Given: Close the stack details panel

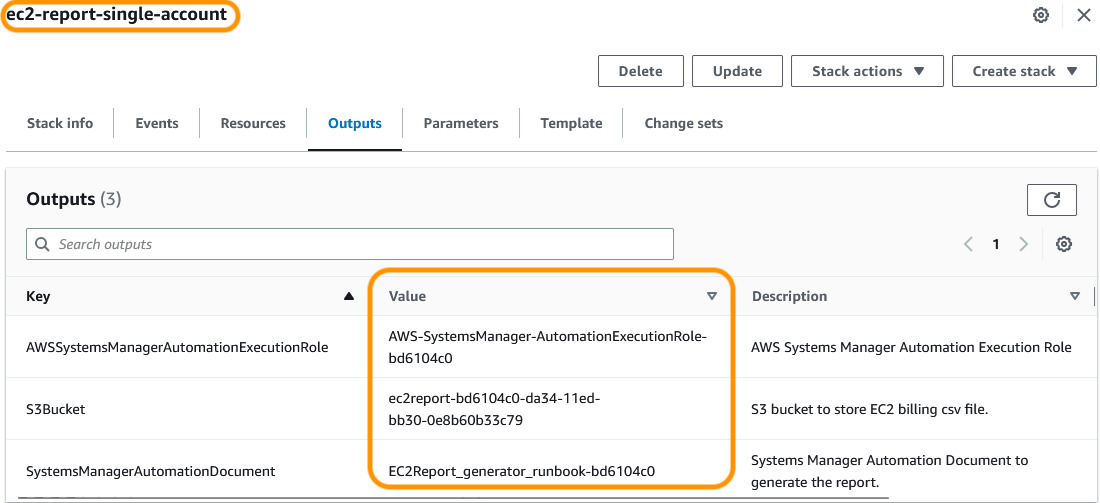Looking at the screenshot, I should coord(1084,15).
